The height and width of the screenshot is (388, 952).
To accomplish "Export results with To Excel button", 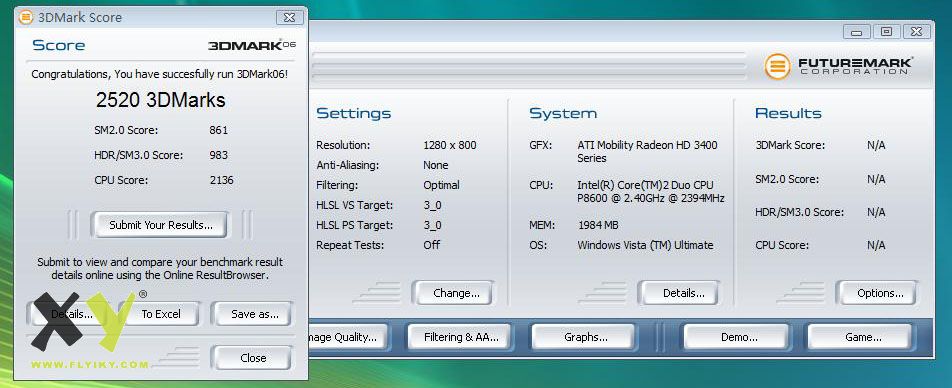I will tap(160, 314).
